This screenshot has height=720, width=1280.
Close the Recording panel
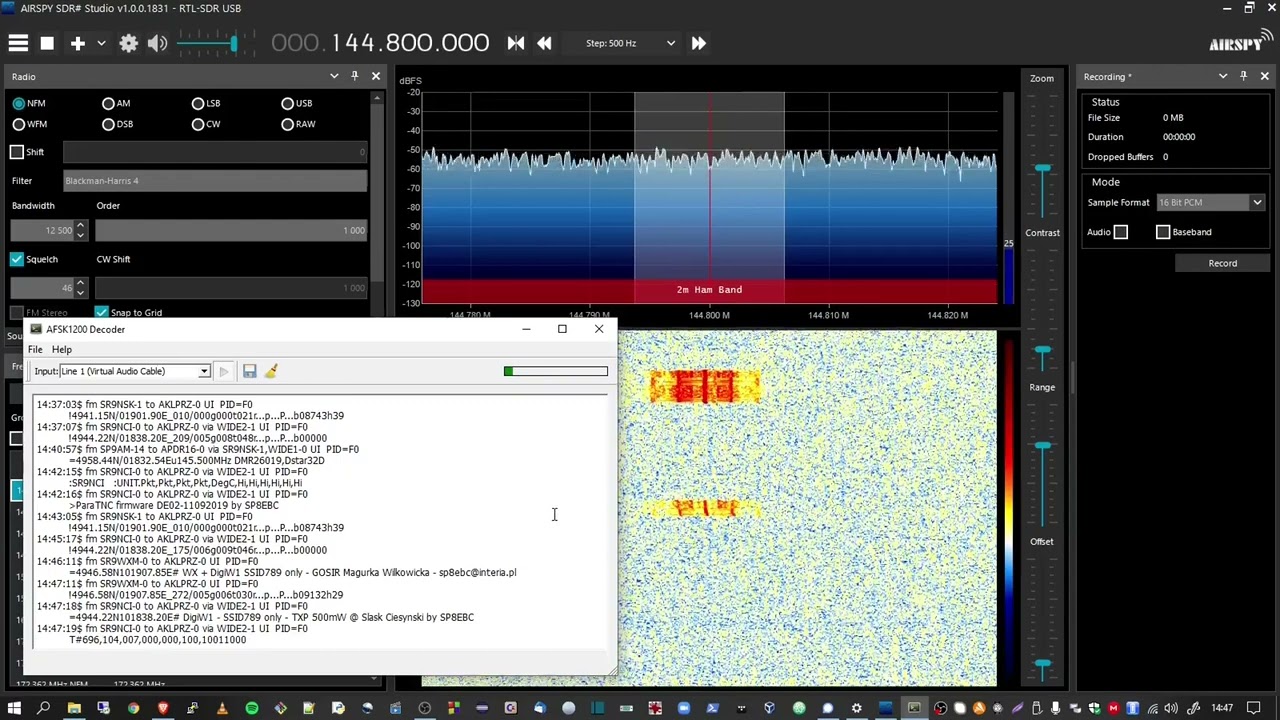coord(1265,76)
